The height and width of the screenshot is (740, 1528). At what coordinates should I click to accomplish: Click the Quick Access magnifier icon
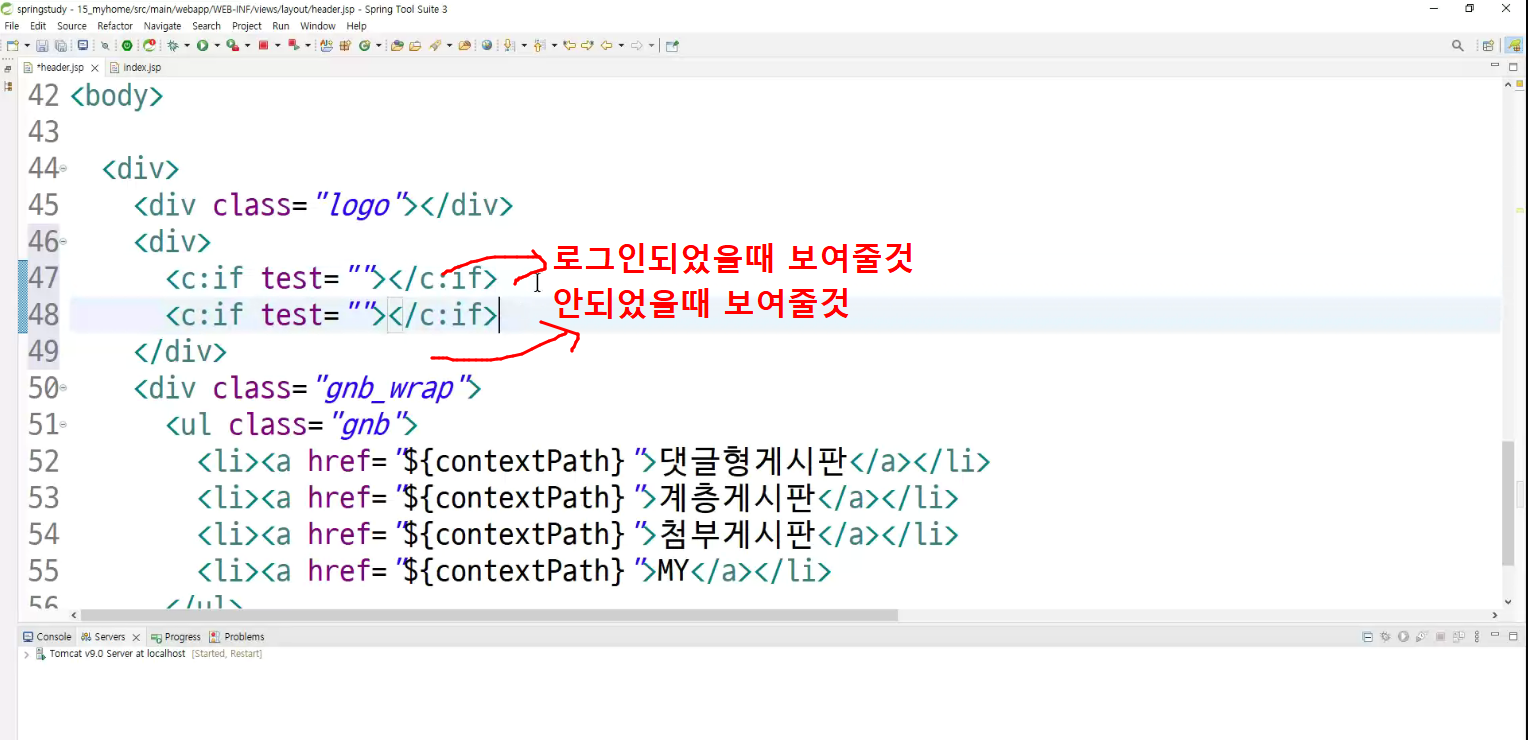click(x=1458, y=45)
